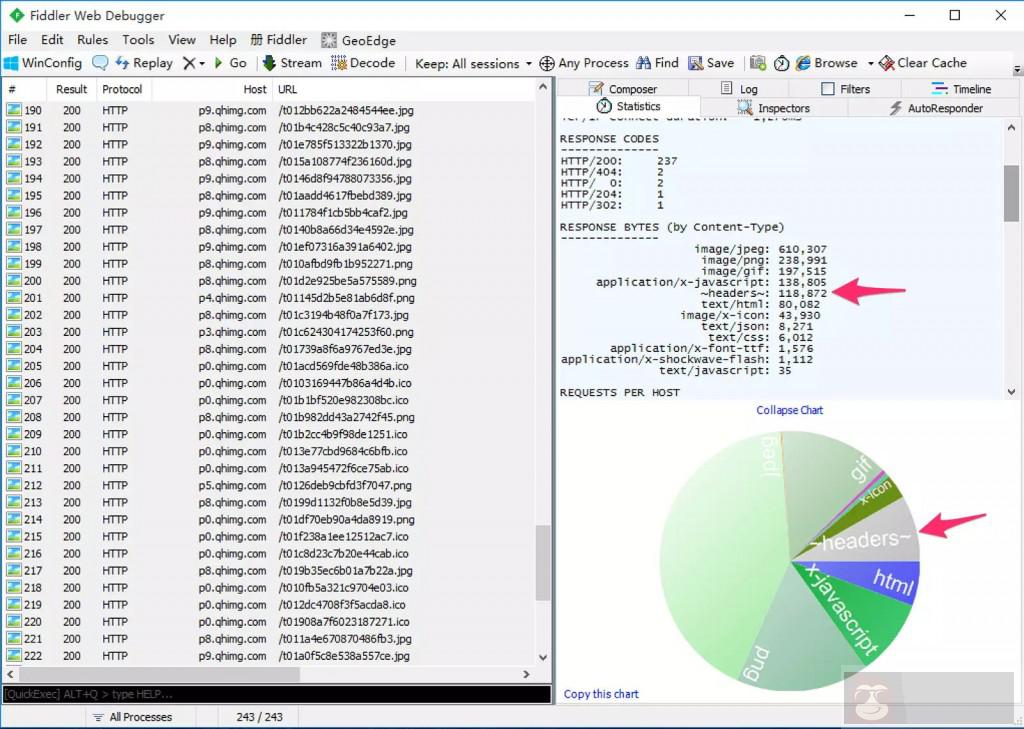The height and width of the screenshot is (729, 1024).
Task: Click the Copy this chart link
Action: pos(601,694)
